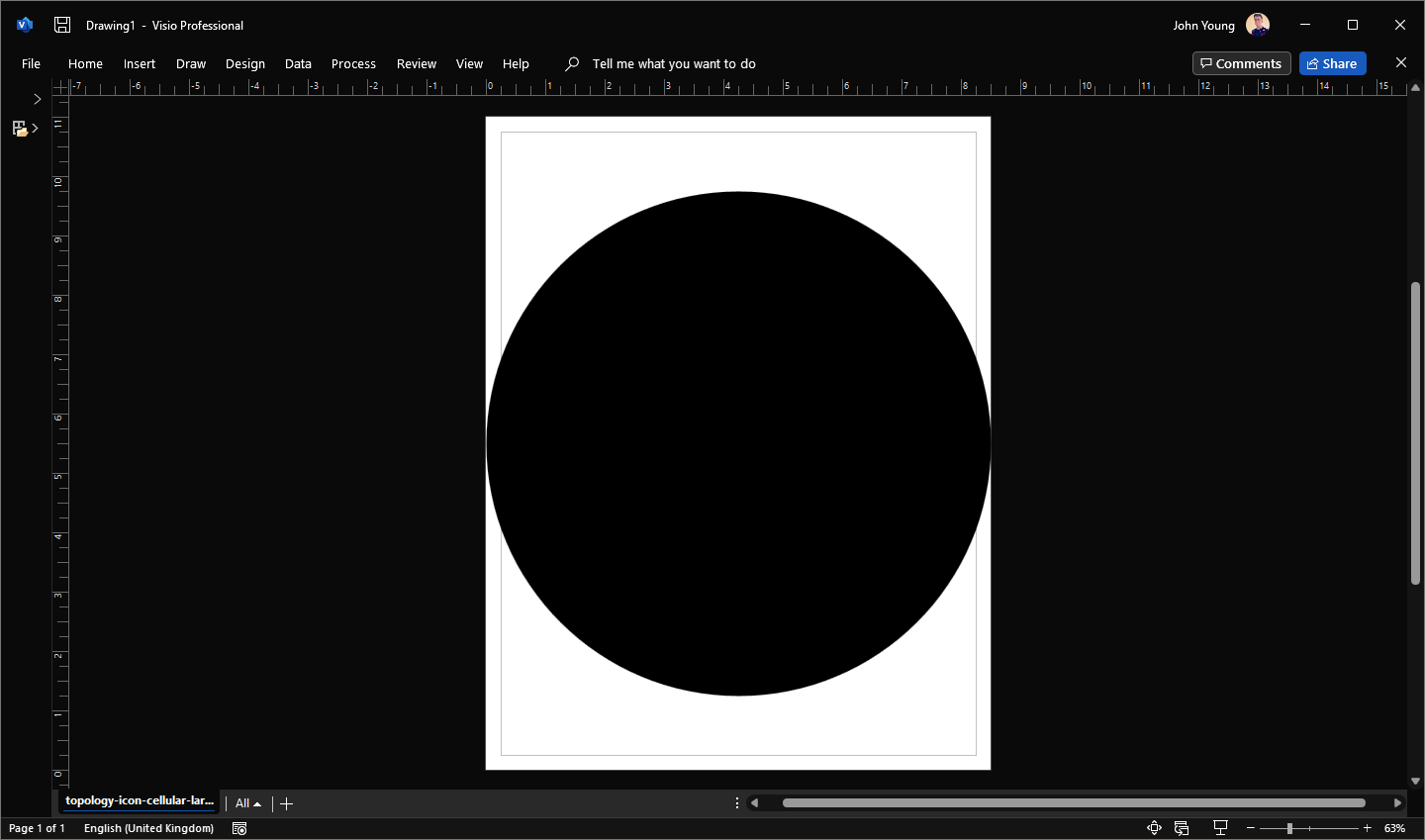Click the Tell me what you want search box
The image size is (1425, 840).
673,63
